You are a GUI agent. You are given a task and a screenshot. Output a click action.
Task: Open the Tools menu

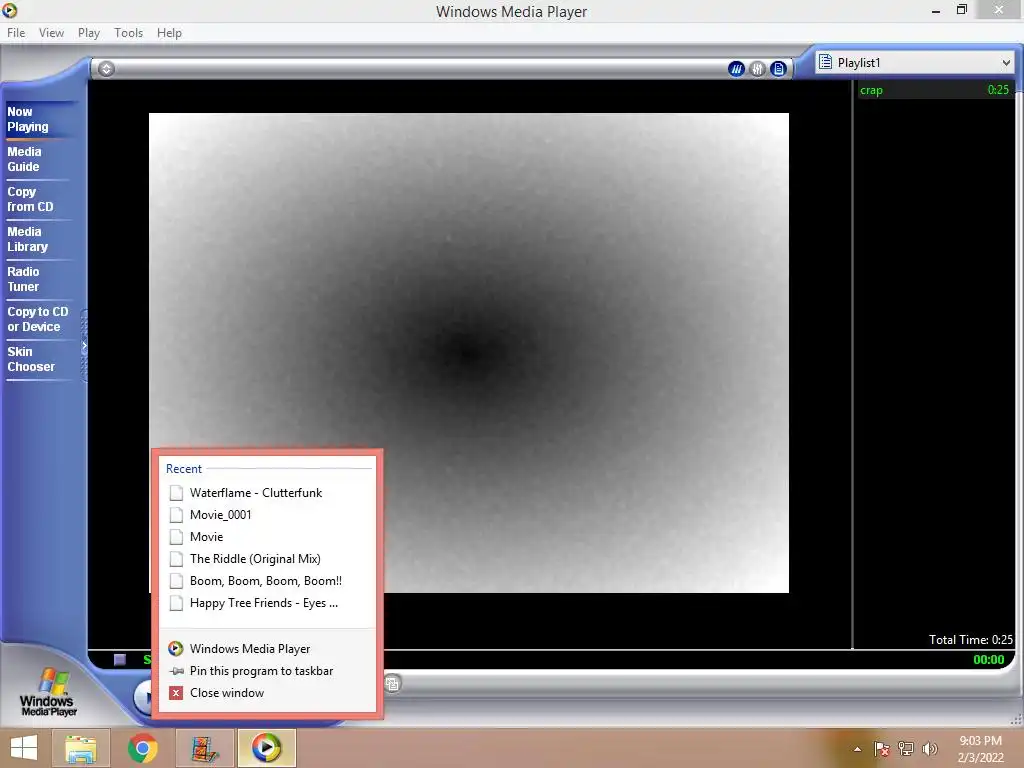[x=129, y=33]
